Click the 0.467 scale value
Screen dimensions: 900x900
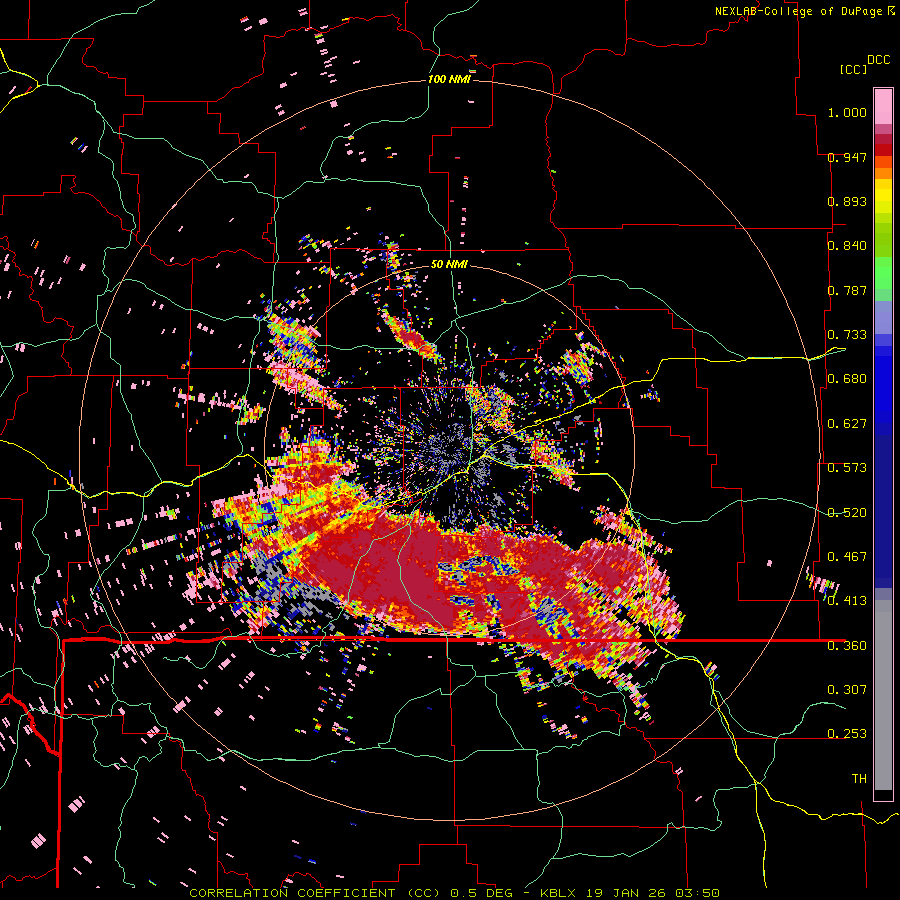[847, 557]
